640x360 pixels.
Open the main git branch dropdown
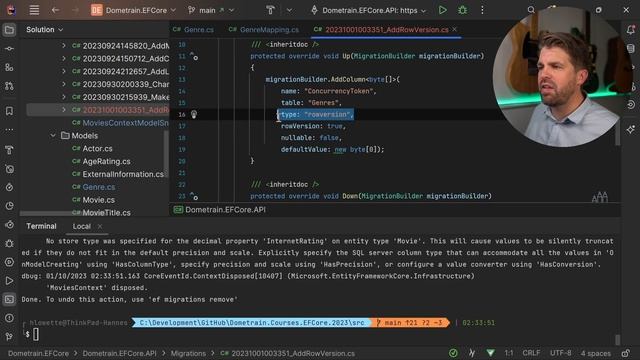tap(211, 10)
